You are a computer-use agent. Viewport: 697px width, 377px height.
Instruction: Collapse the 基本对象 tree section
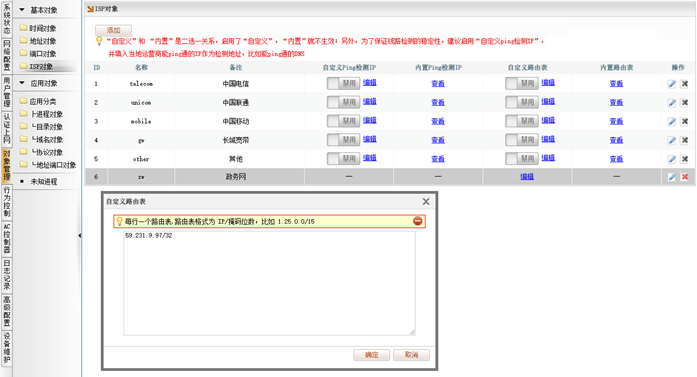[22, 9]
